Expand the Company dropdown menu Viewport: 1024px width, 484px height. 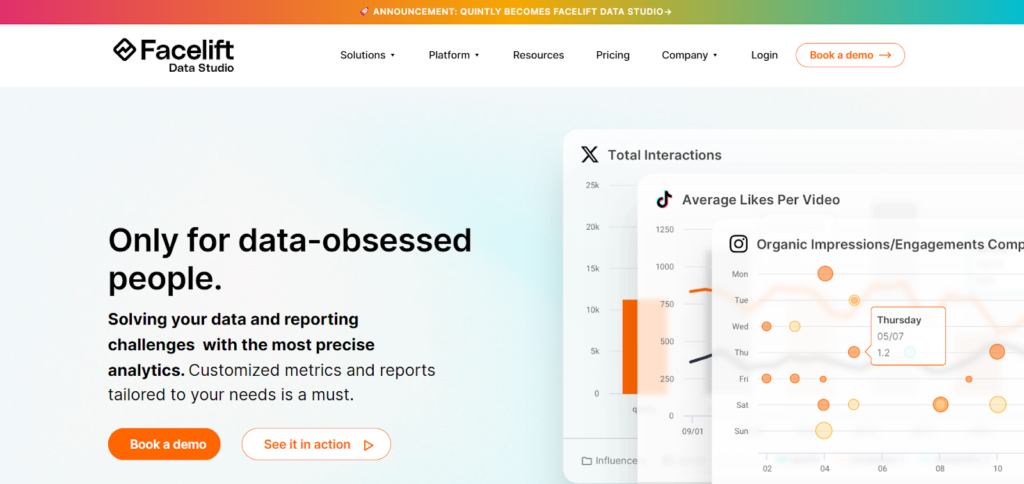tap(690, 56)
